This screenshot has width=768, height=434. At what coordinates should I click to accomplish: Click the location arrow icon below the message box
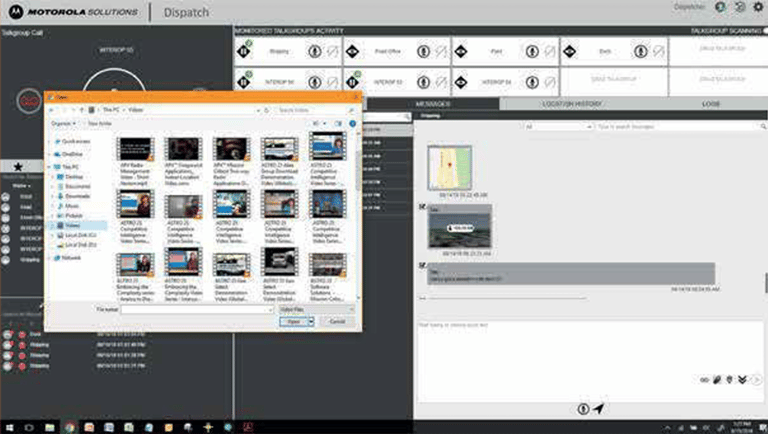coord(599,408)
